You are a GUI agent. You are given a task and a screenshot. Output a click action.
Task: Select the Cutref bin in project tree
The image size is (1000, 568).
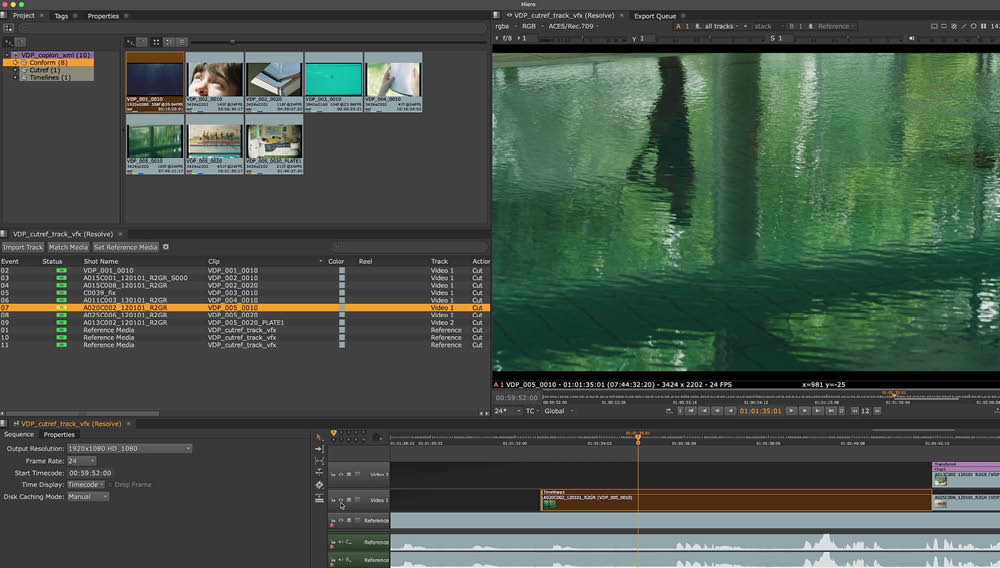coord(42,70)
